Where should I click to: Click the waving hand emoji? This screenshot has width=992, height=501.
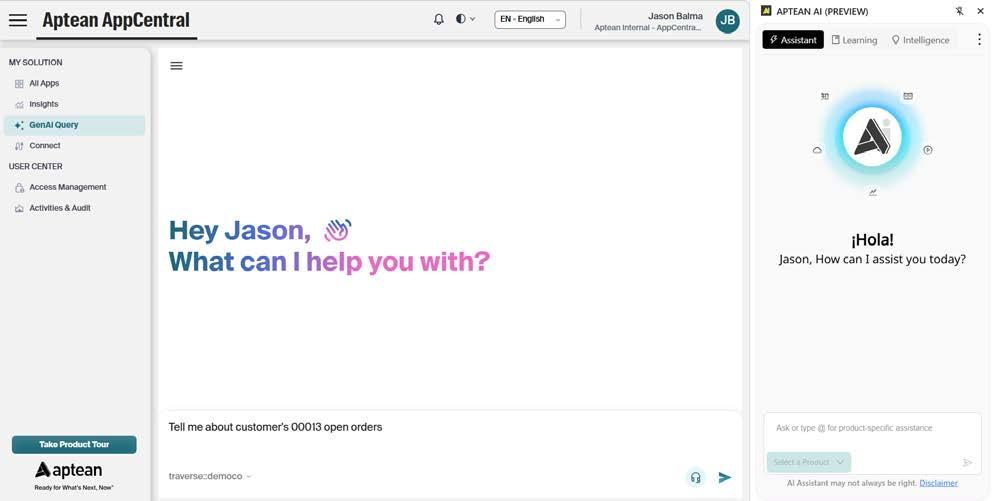pyautogui.click(x=337, y=230)
